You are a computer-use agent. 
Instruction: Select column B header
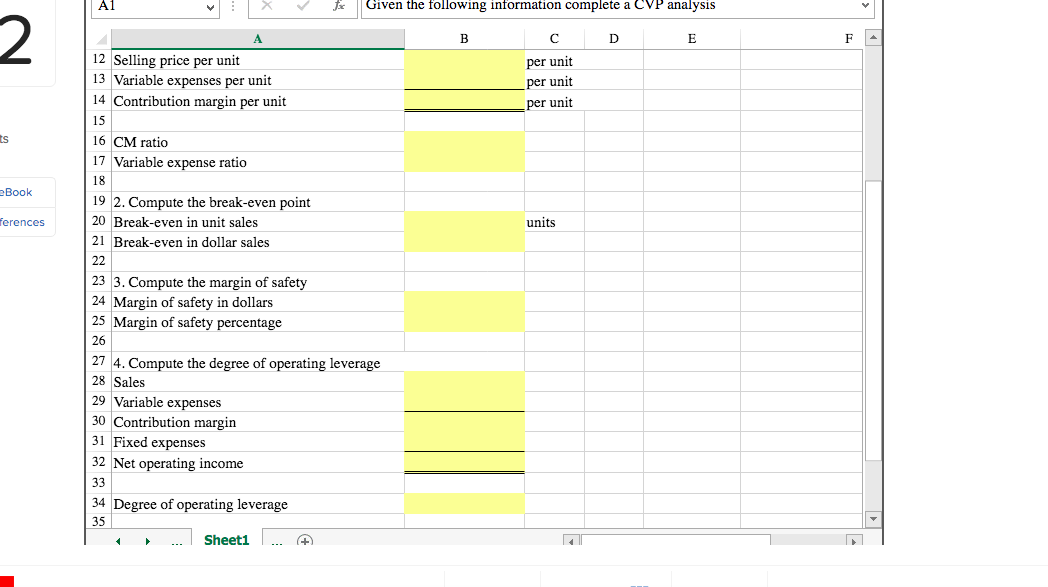(x=464, y=39)
